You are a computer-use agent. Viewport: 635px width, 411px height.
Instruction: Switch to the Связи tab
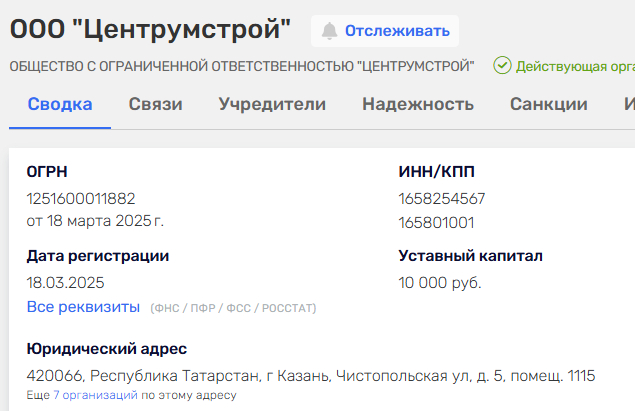(155, 104)
